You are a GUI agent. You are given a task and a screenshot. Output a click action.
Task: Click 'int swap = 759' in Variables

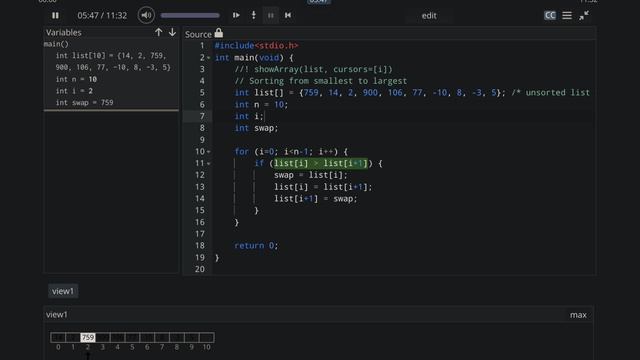(84, 102)
